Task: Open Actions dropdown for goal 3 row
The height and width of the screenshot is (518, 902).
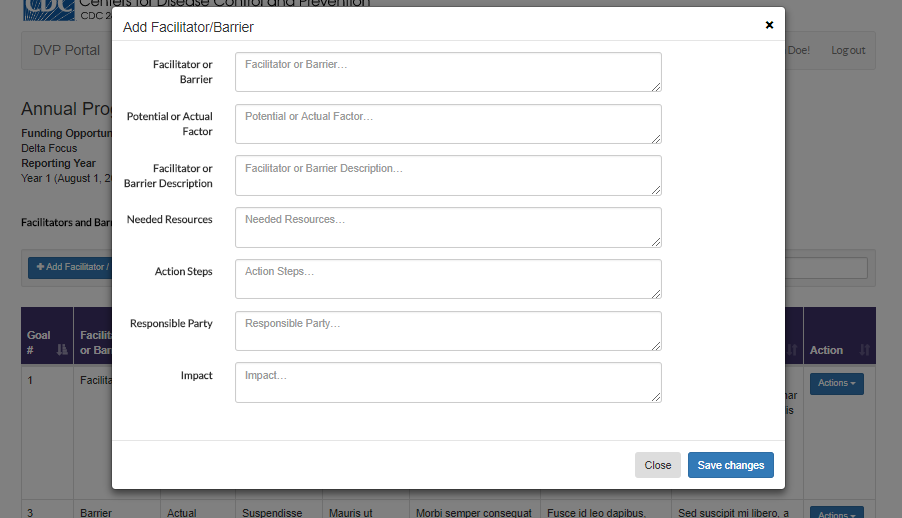Action: click(836, 514)
